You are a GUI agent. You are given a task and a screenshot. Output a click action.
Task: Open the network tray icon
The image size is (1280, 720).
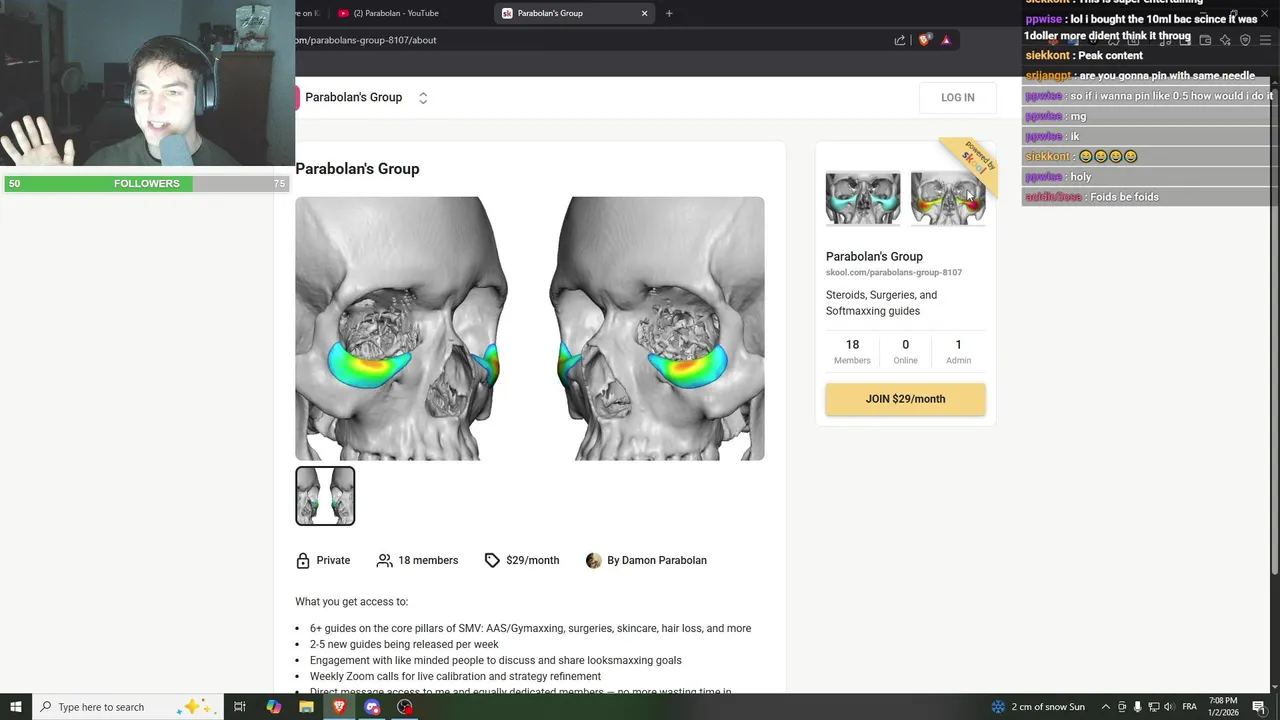tap(1152, 707)
